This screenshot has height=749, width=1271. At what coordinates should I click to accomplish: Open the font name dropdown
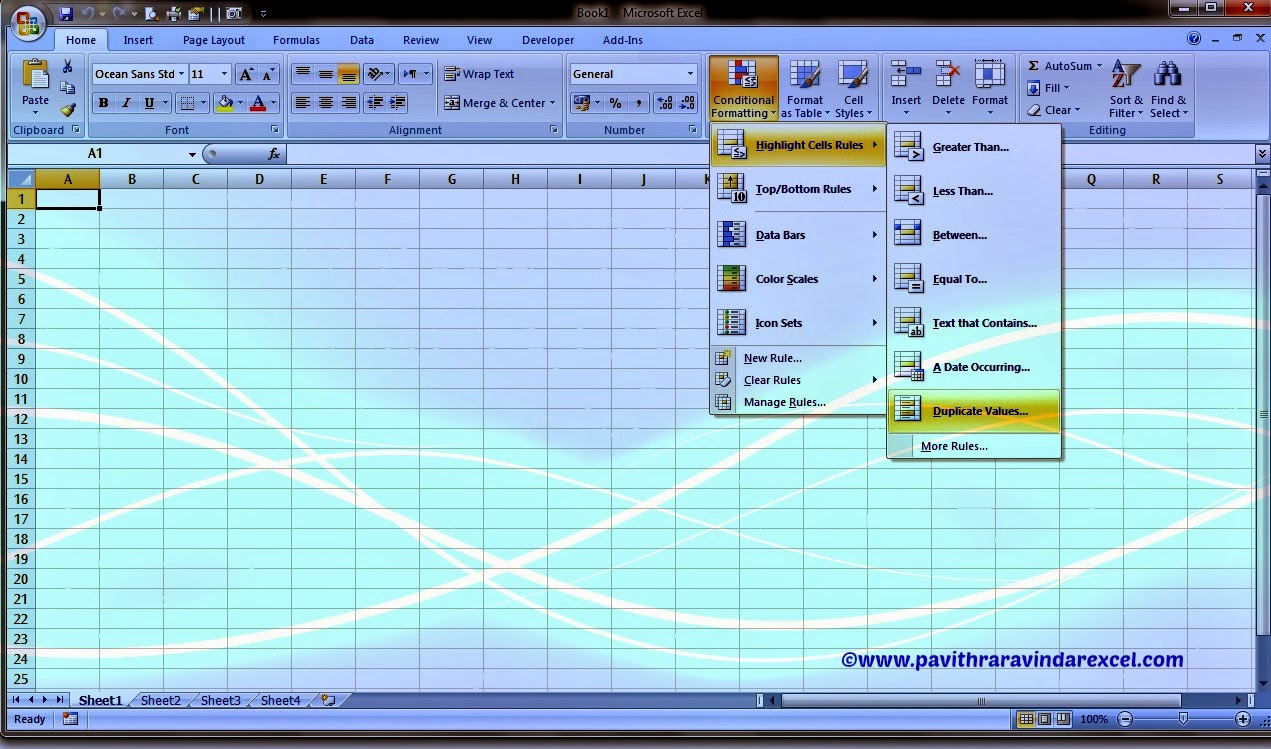click(x=181, y=74)
